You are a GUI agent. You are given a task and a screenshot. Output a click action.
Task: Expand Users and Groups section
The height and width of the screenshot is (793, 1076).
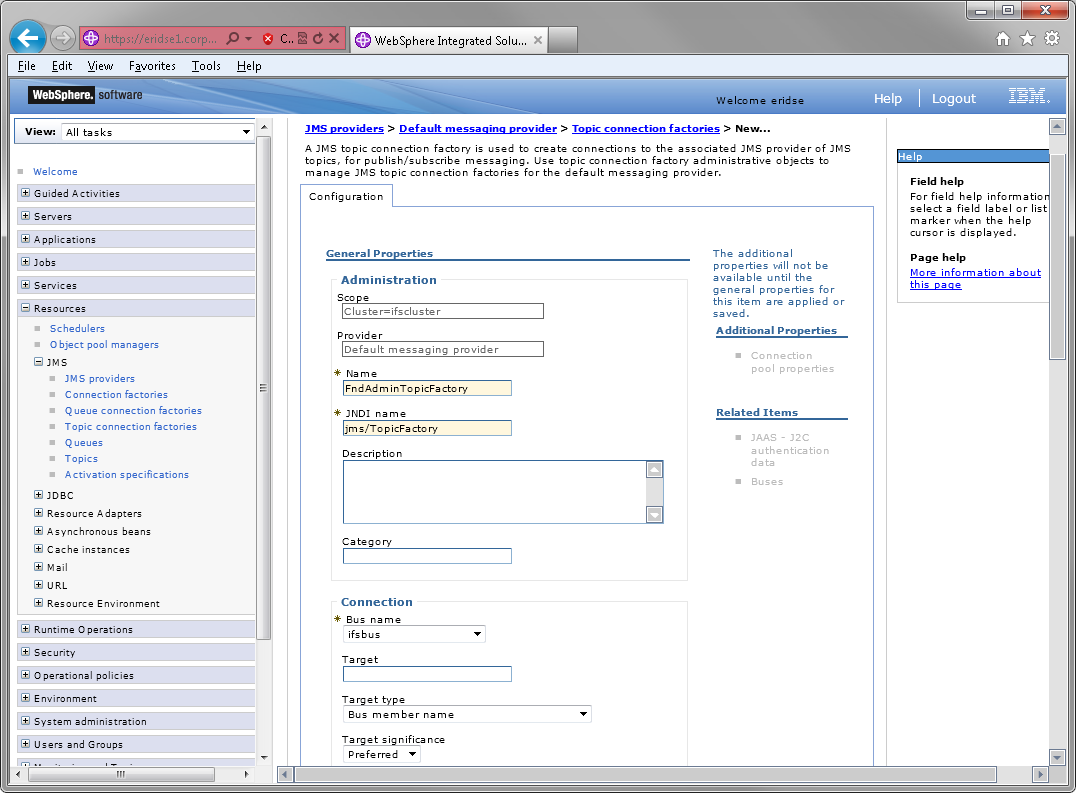tap(25, 744)
